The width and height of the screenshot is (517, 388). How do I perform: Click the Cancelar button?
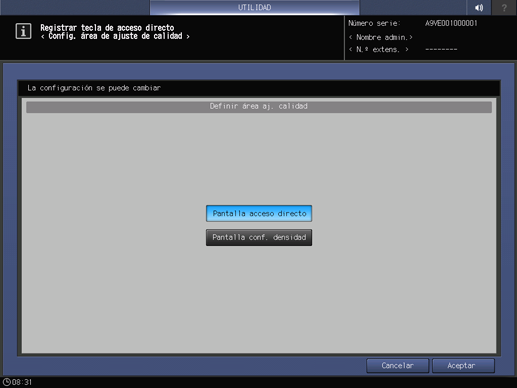click(x=397, y=366)
